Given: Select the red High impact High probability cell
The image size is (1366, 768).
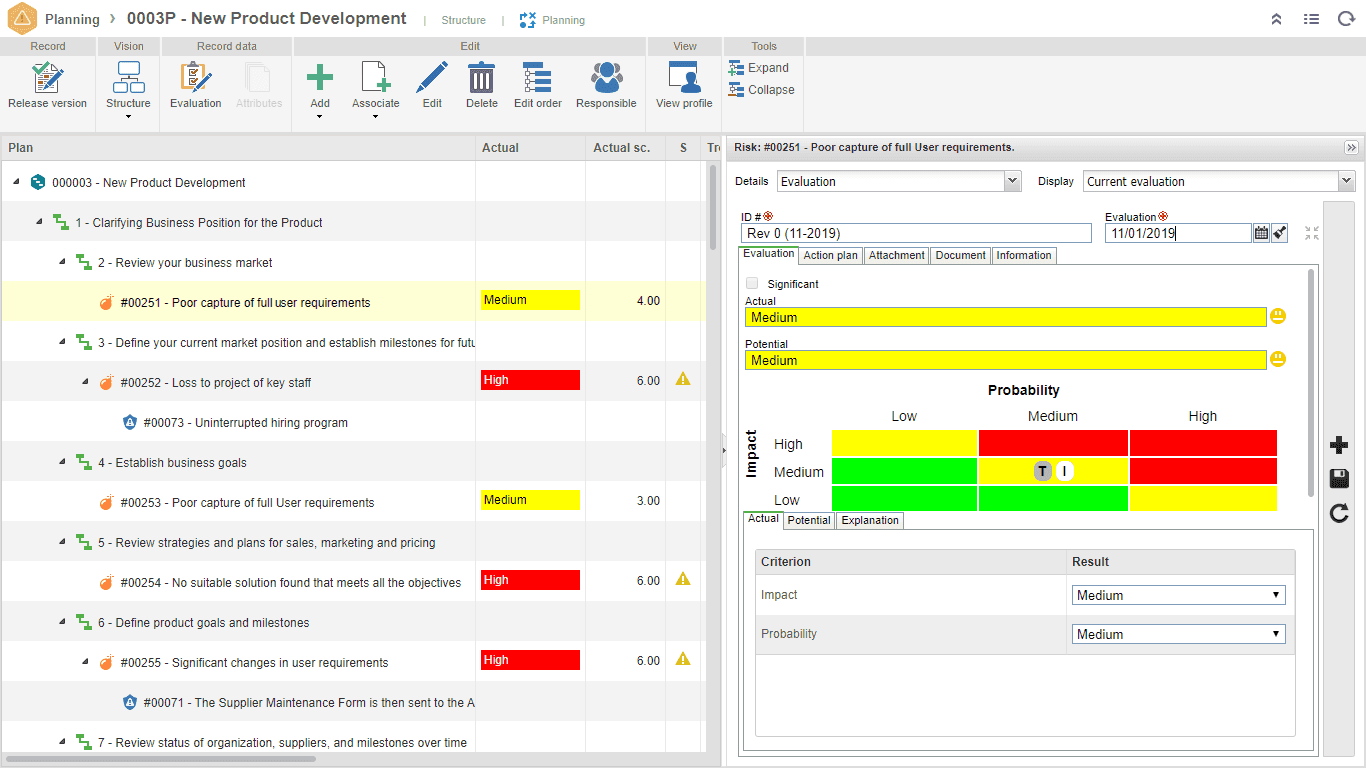Looking at the screenshot, I should click(1203, 443).
